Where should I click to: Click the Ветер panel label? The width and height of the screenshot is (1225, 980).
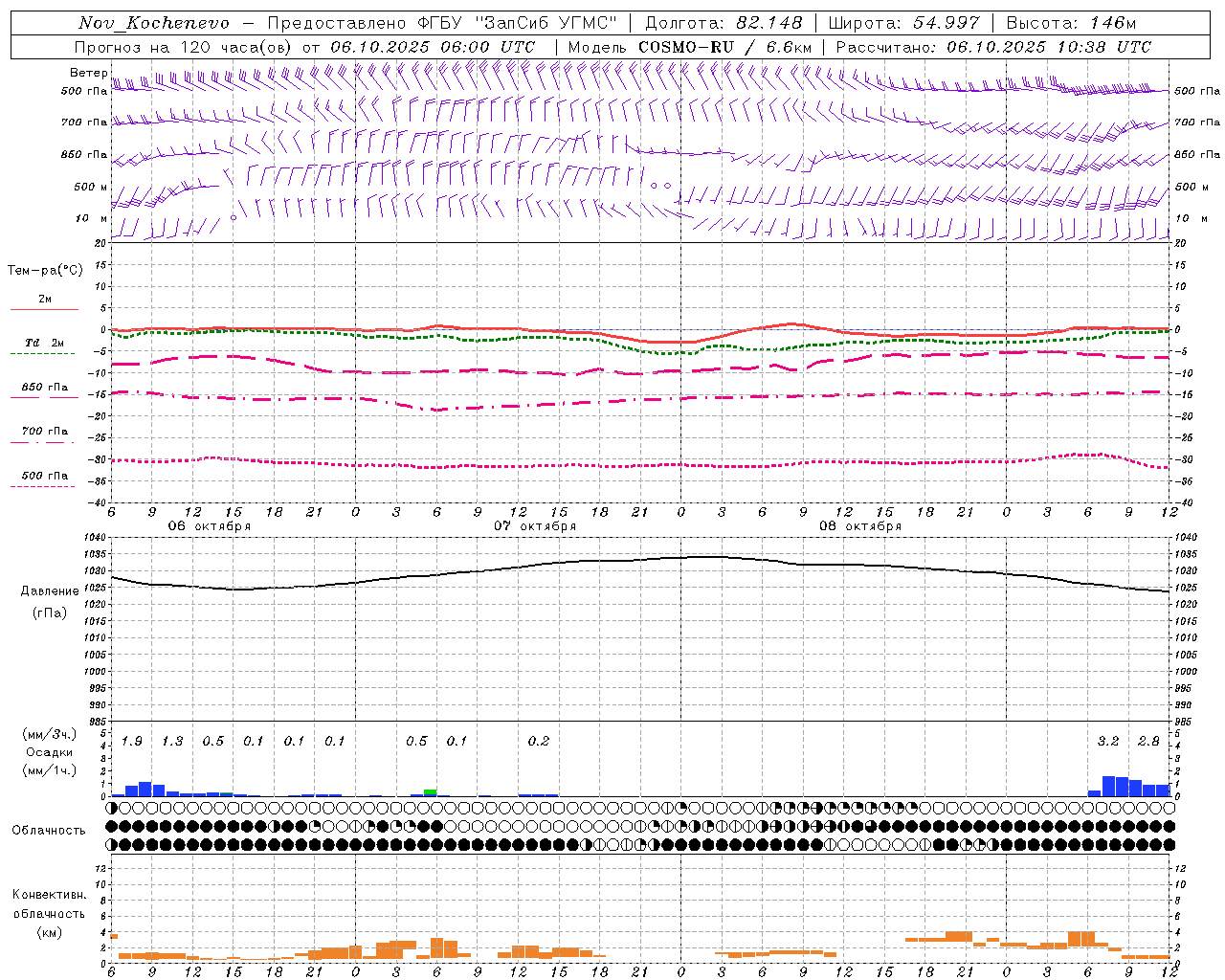[x=88, y=73]
